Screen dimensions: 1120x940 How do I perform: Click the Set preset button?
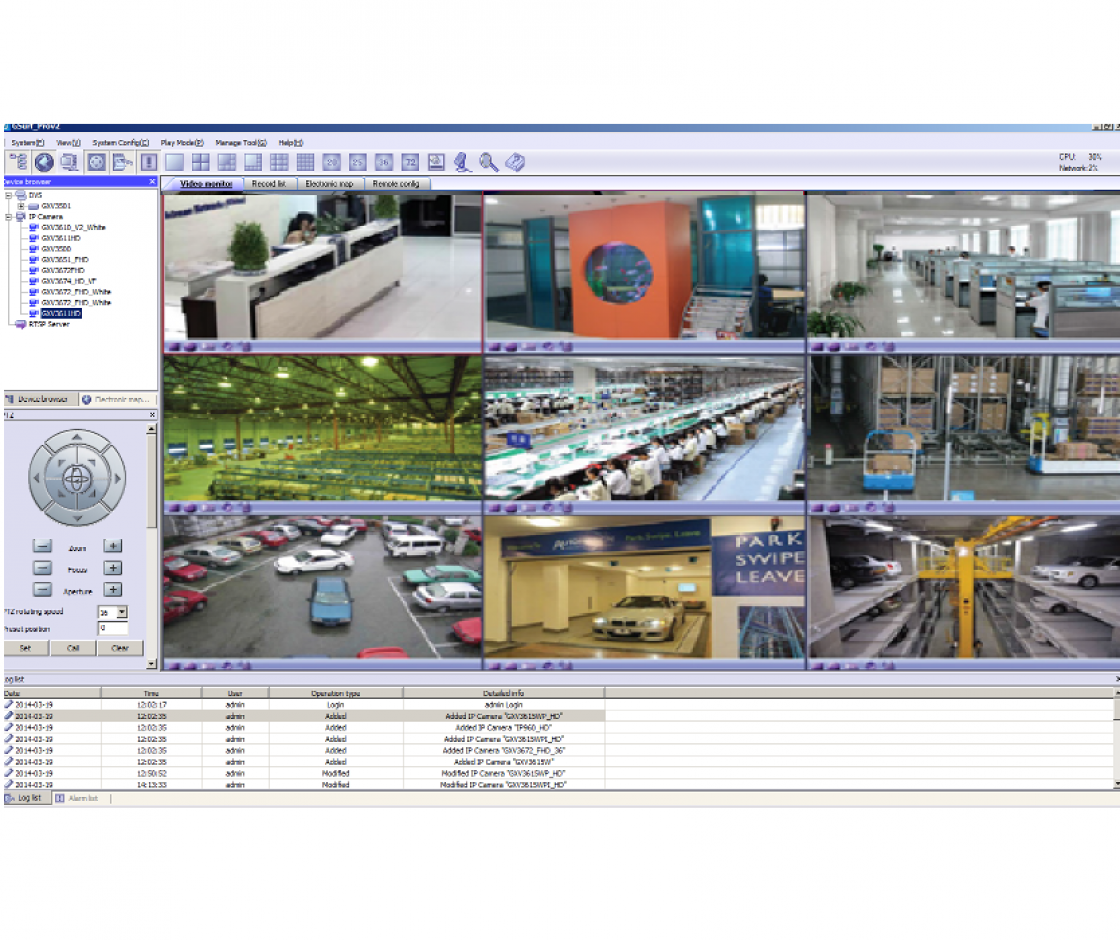coord(26,648)
